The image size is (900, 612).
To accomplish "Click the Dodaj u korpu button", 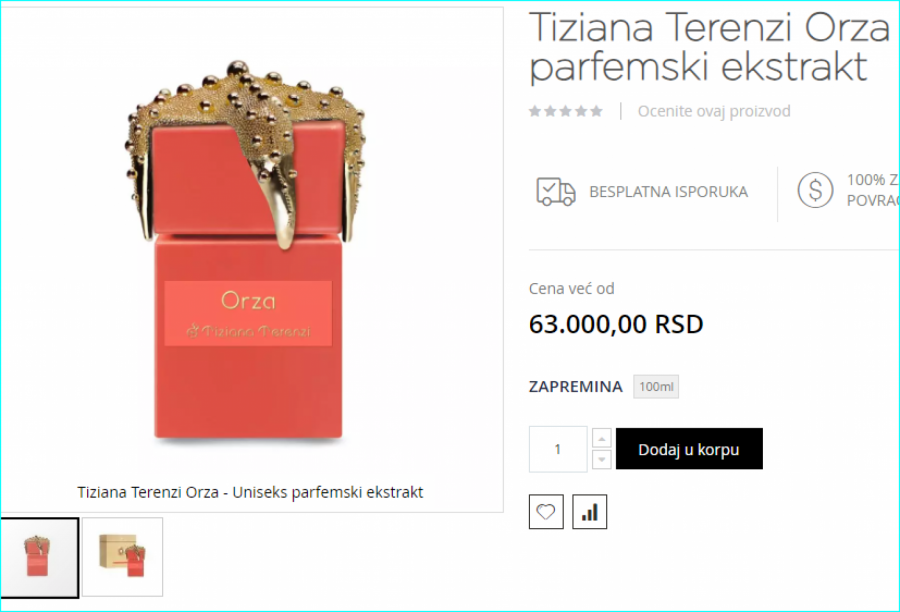I will [689, 449].
